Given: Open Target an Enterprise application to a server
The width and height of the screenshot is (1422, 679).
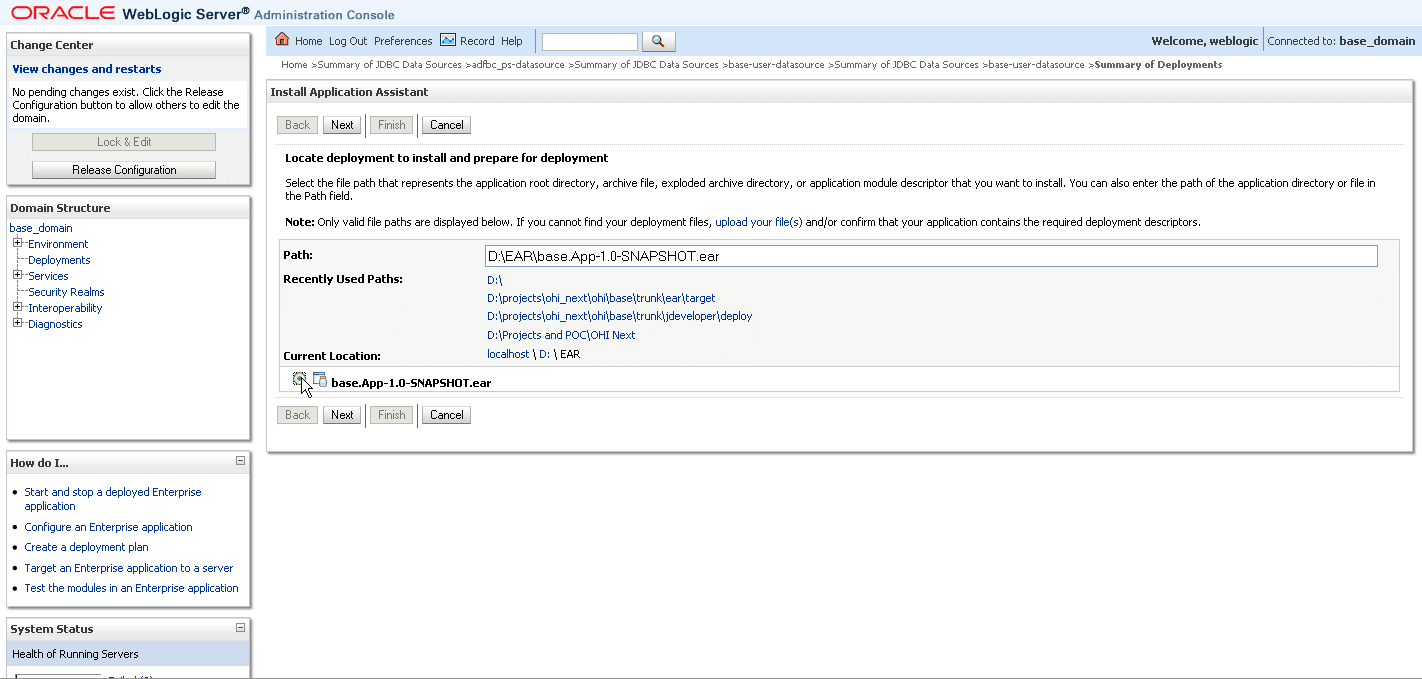Looking at the screenshot, I should pos(128,568).
